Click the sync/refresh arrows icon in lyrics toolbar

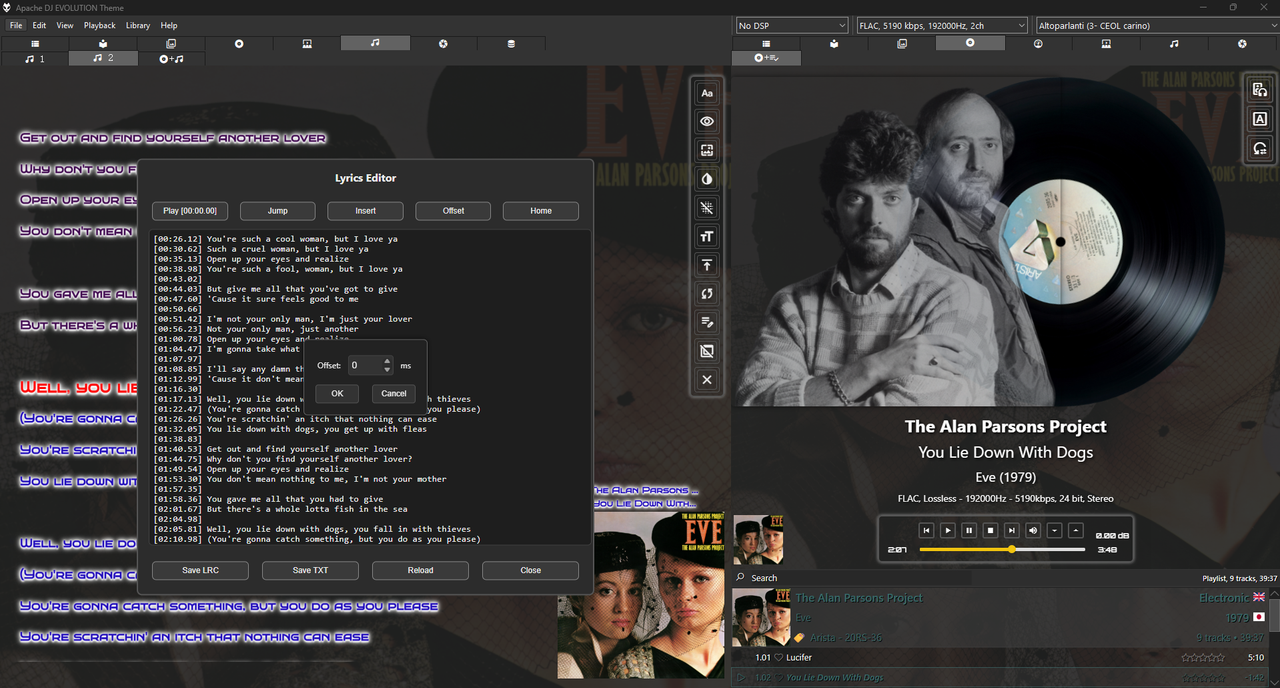tap(707, 294)
